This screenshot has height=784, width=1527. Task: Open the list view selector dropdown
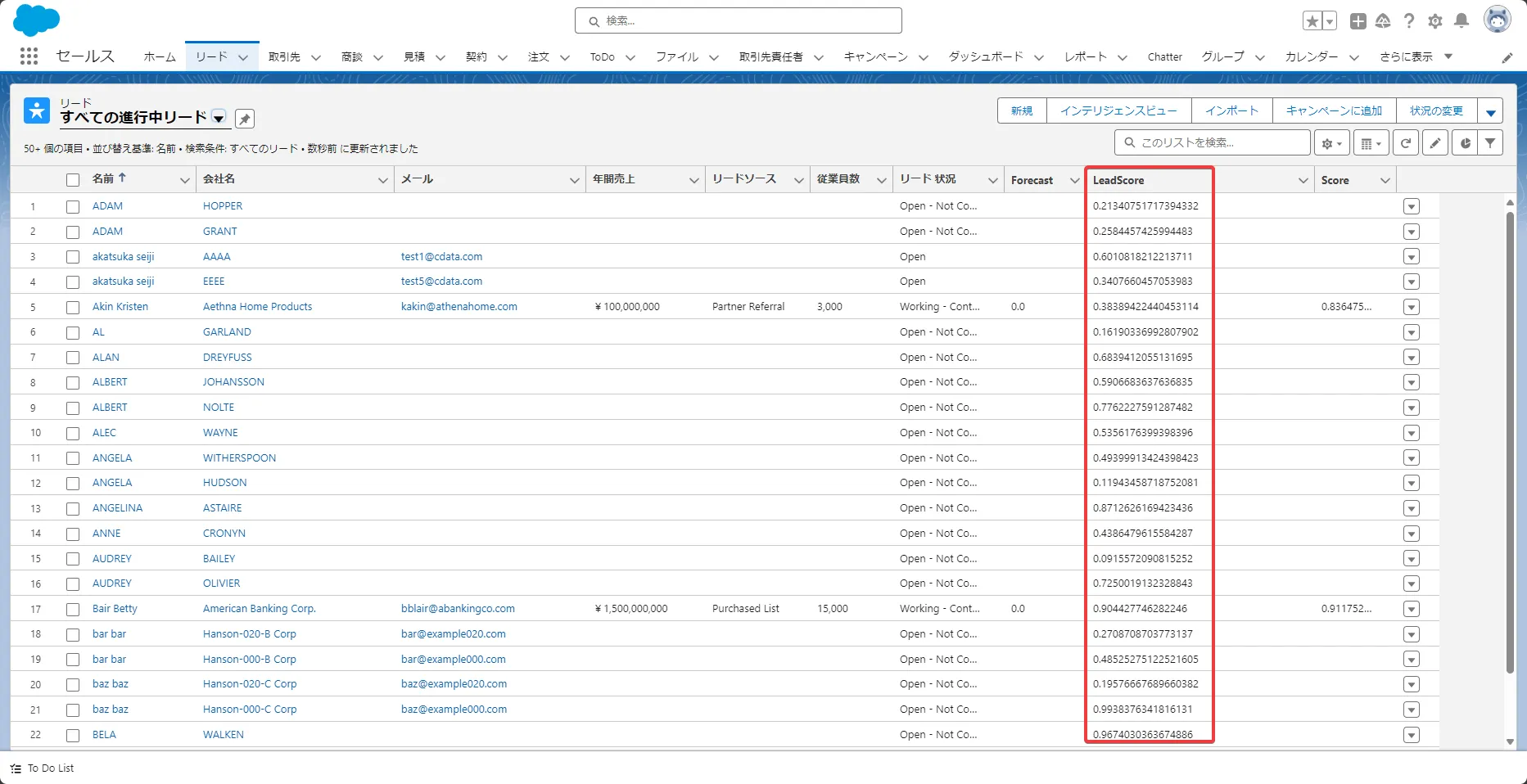pos(219,118)
